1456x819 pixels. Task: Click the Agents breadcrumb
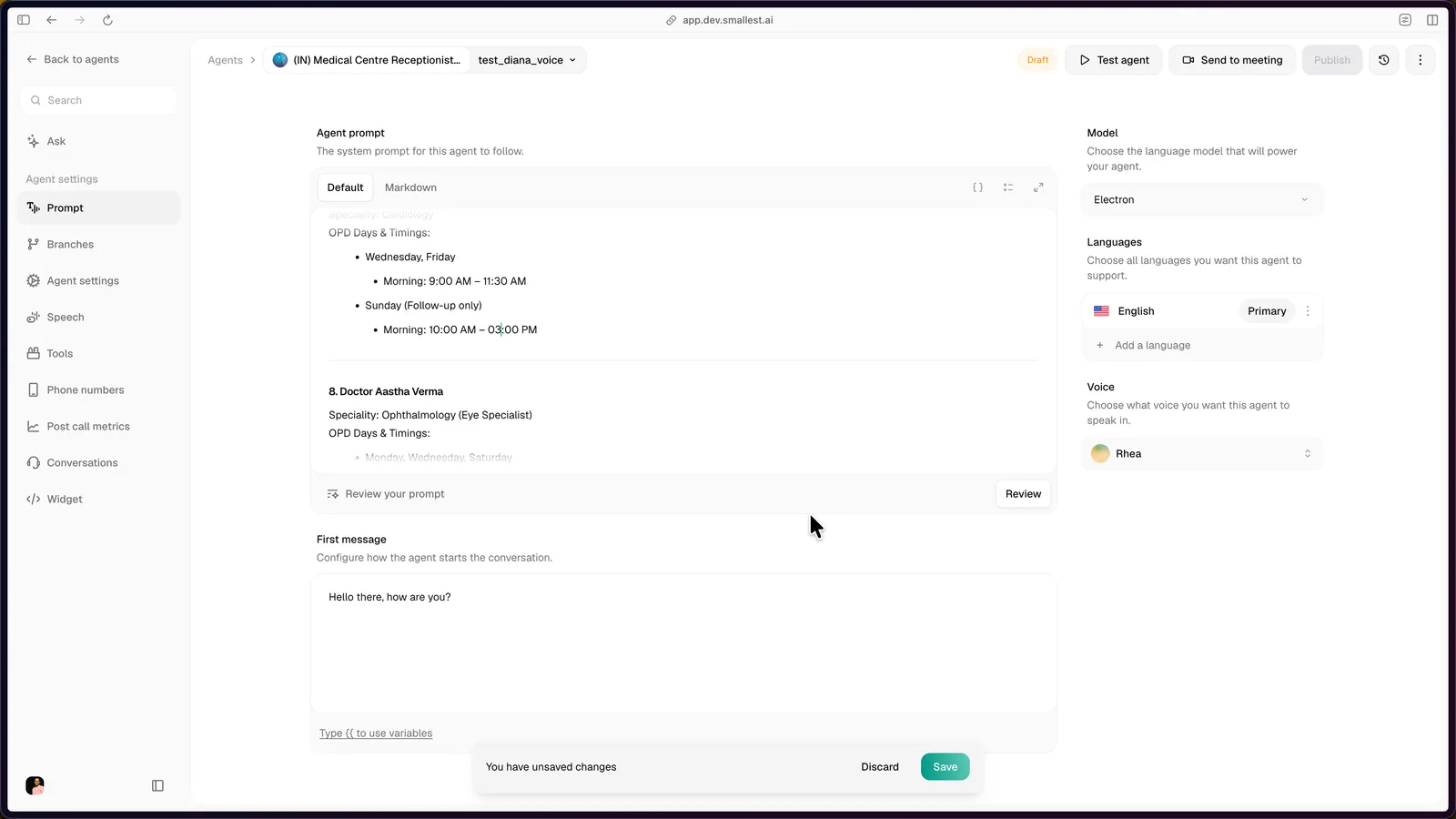[x=225, y=60]
